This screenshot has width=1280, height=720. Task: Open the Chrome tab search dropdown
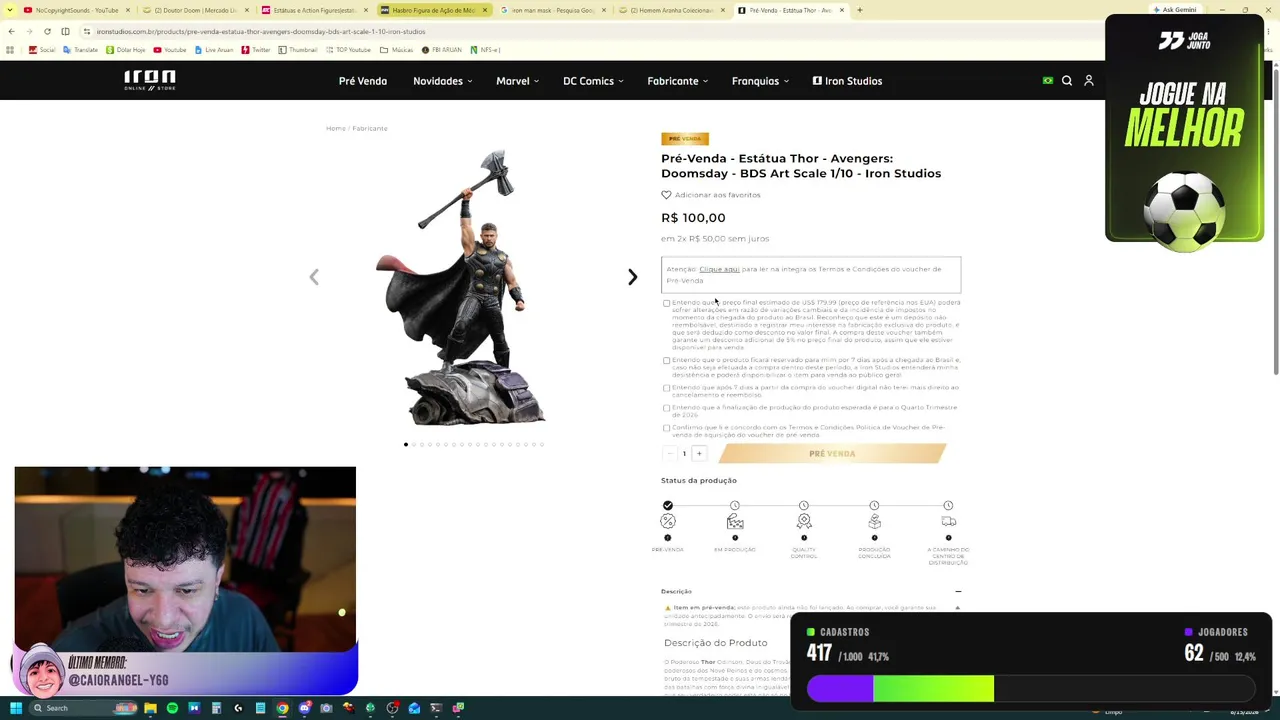click(x=11, y=10)
